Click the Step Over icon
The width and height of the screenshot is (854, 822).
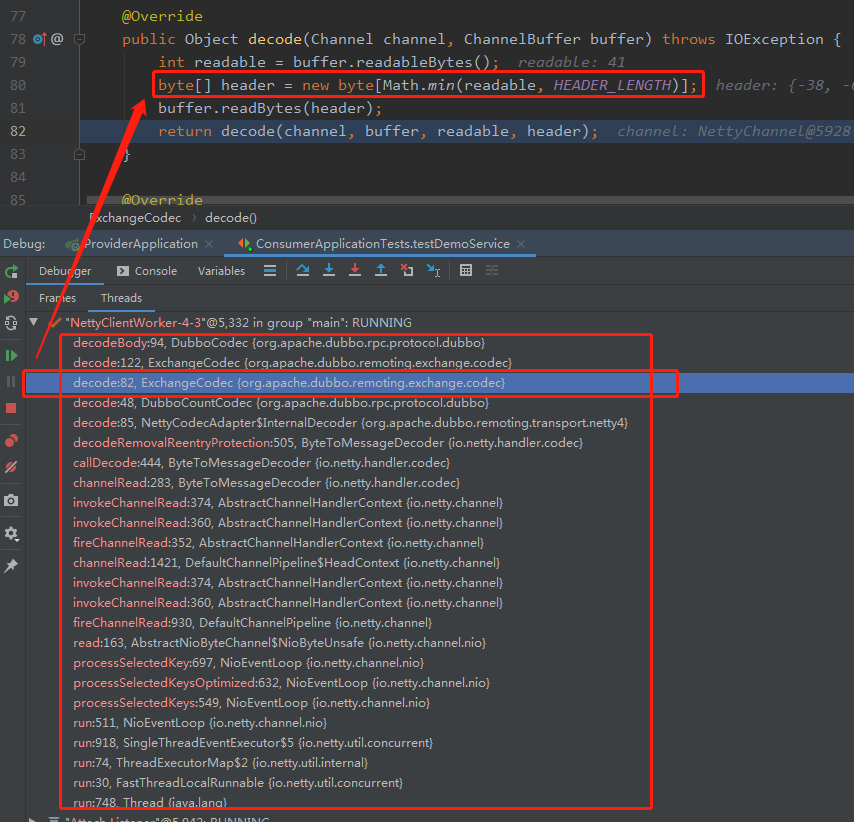click(303, 271)
